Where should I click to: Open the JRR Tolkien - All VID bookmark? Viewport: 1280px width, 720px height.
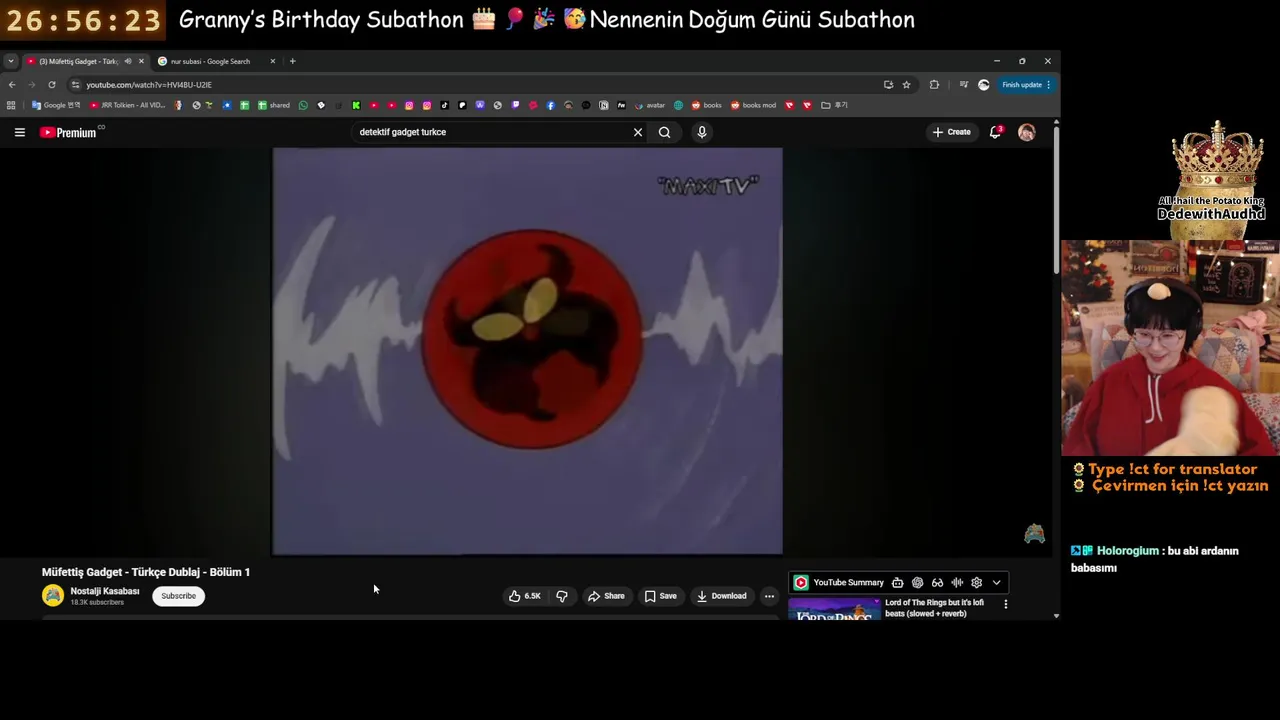(127, 105)
